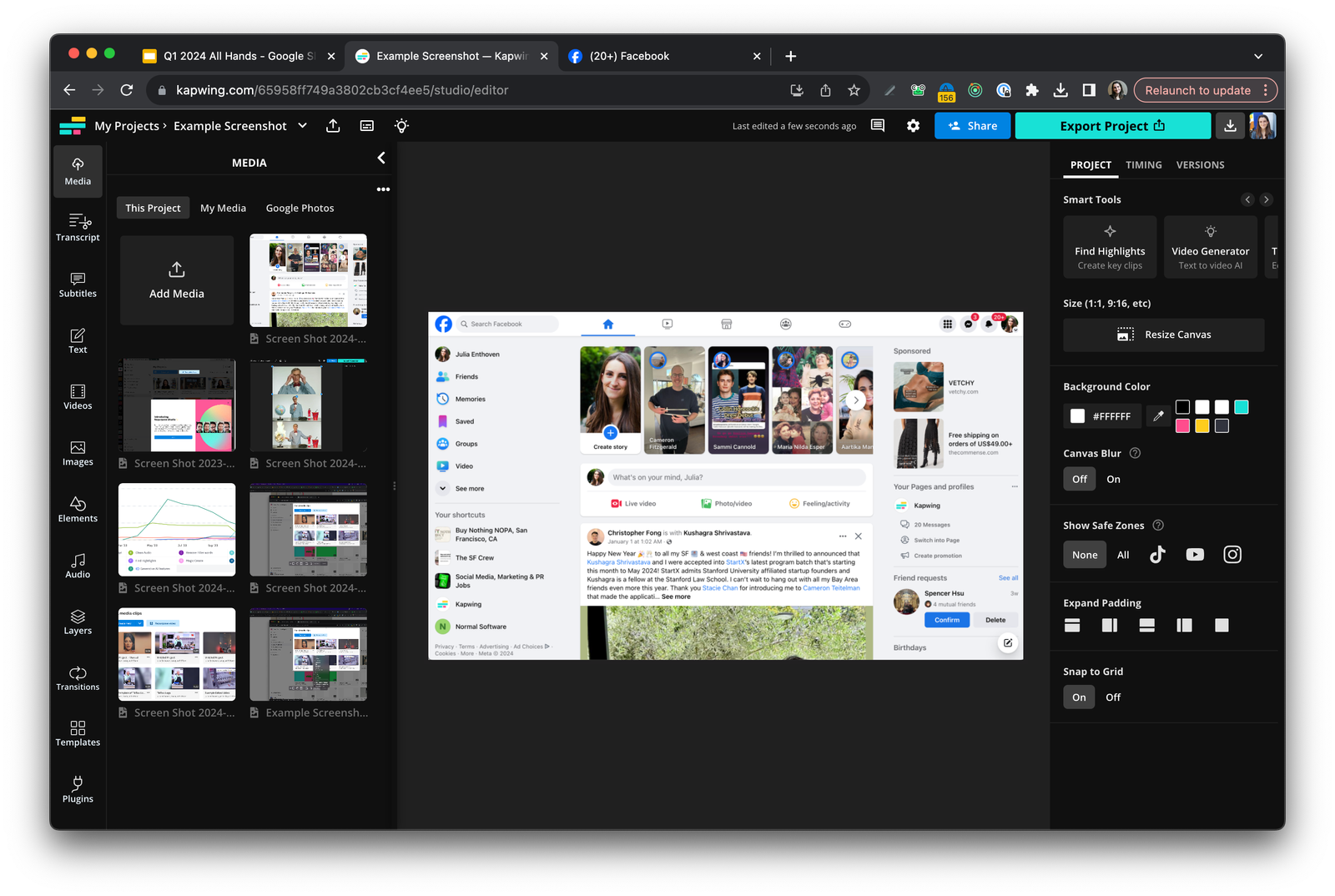Disable Snap to Grid
This screenshot has width=1335, height=896.
pyautogui.click(x=1112, y=697)
